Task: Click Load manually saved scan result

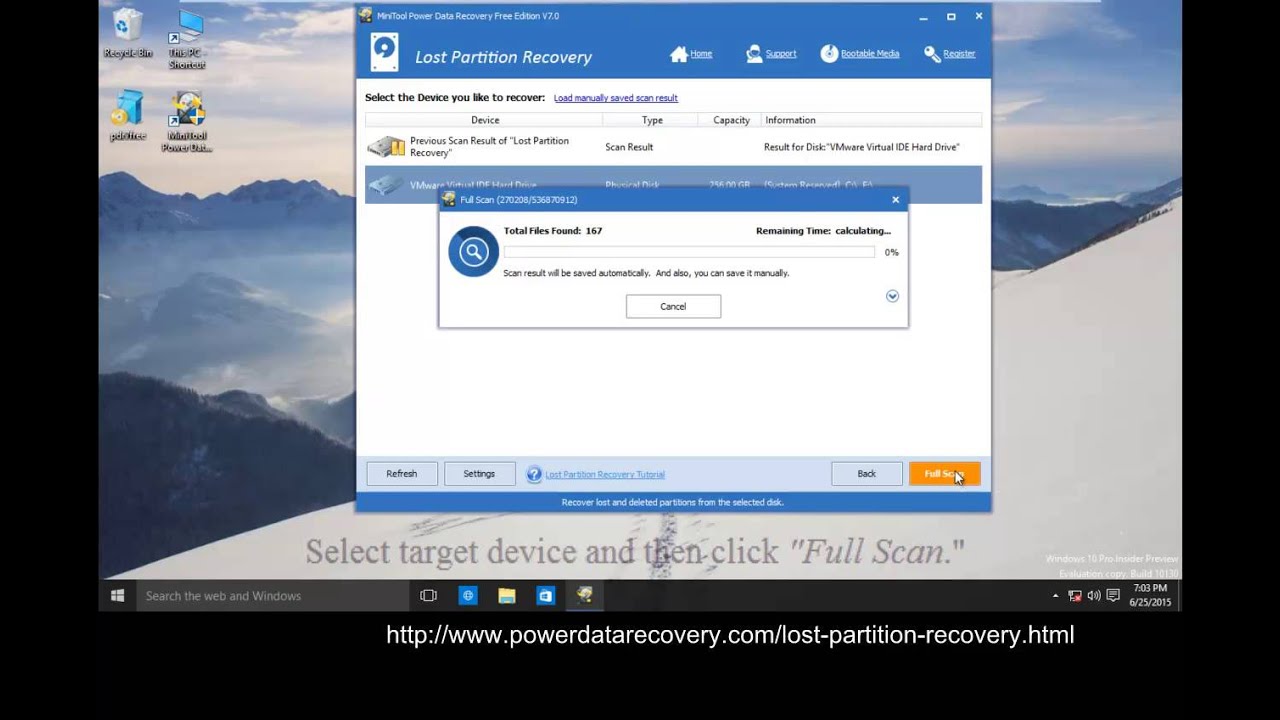Action: pyautogui.click(x=616, y=98)
